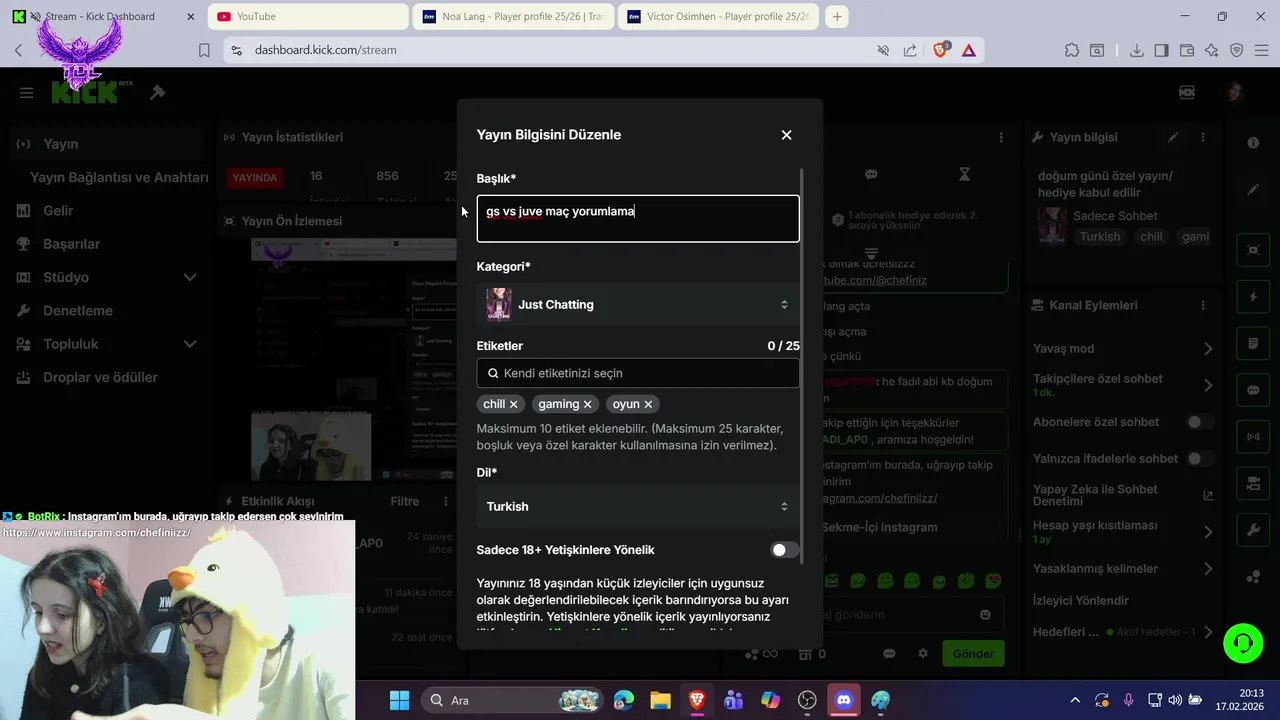Switch to the YouTube browser tab
This screenshot has width=1280, height=720.
(x=310, y=16)
